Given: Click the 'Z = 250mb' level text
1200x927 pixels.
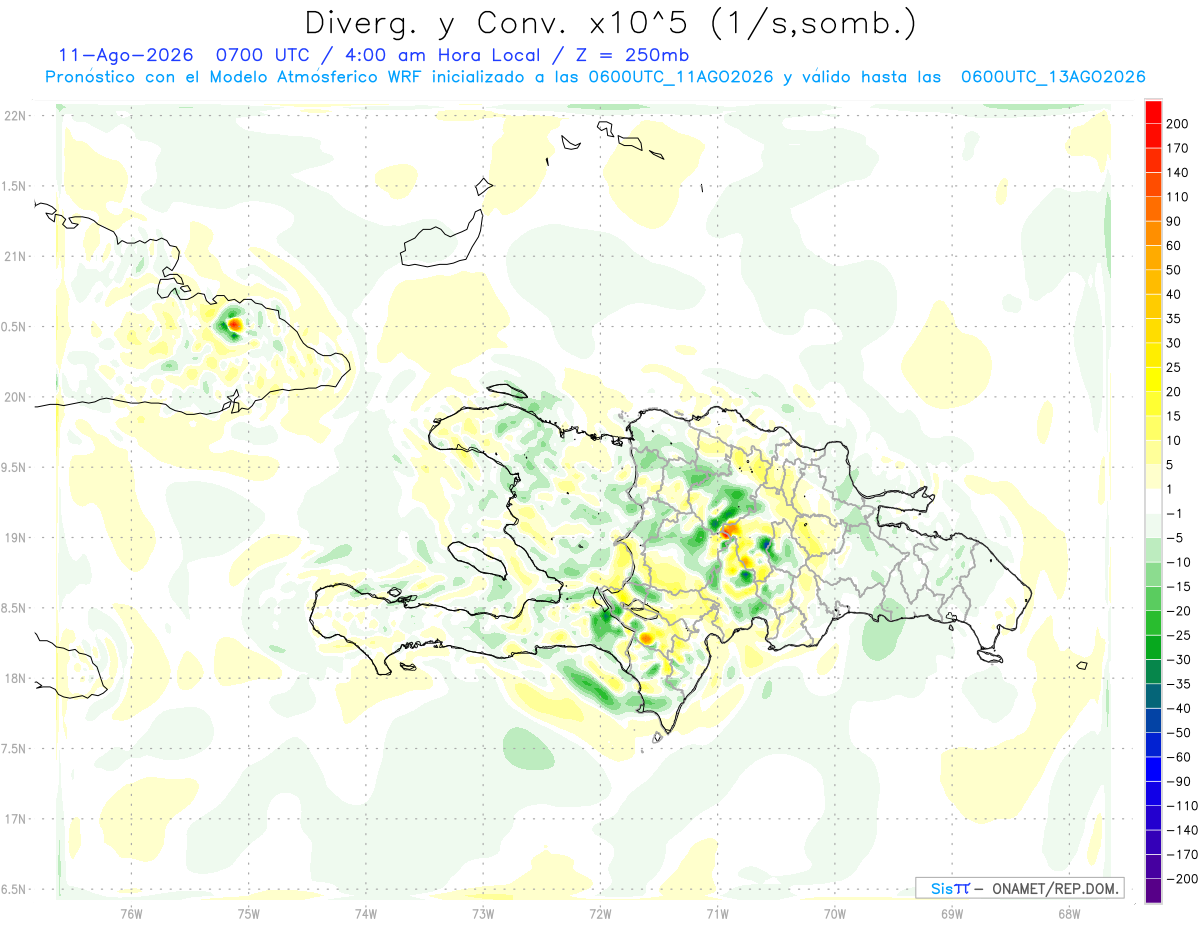Looking at the screenshot, I should (632, 55).
